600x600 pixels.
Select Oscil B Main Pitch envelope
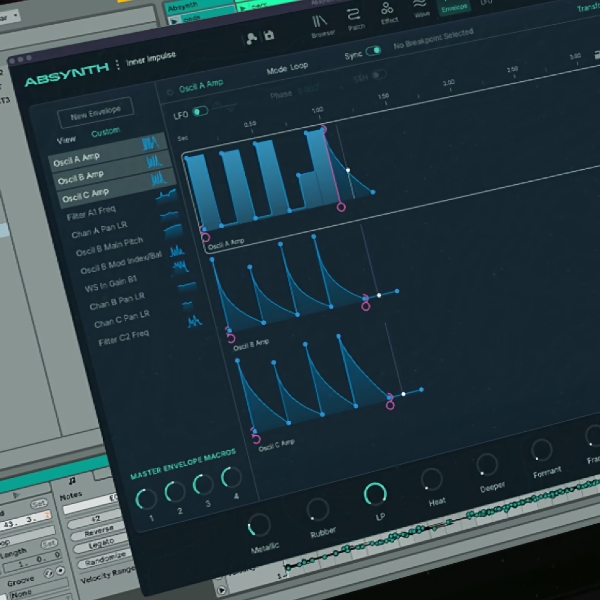109,247
